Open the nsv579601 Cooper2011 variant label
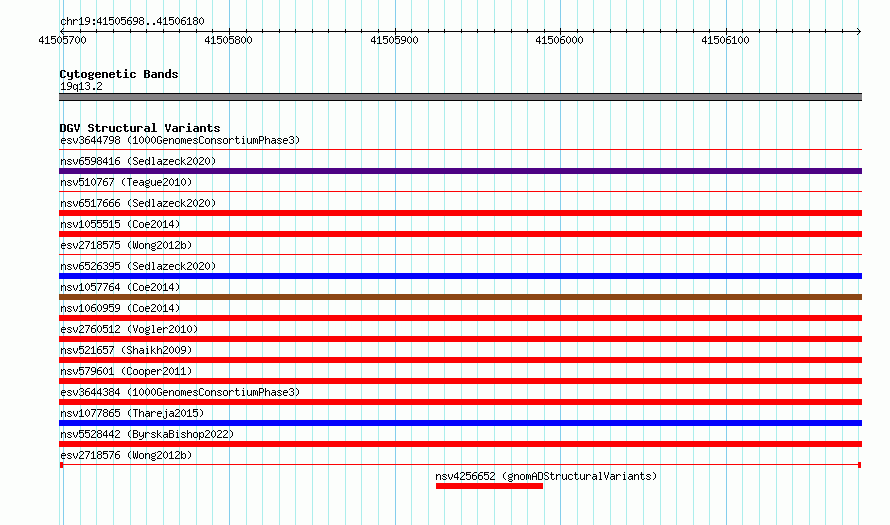890x525 pixels. [x=126, y=371]
